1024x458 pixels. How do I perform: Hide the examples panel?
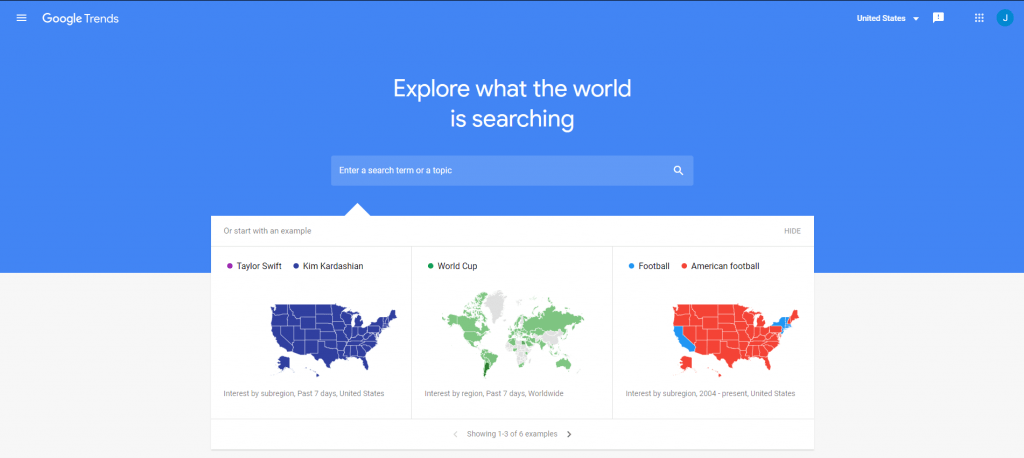(x=792, y=231)
